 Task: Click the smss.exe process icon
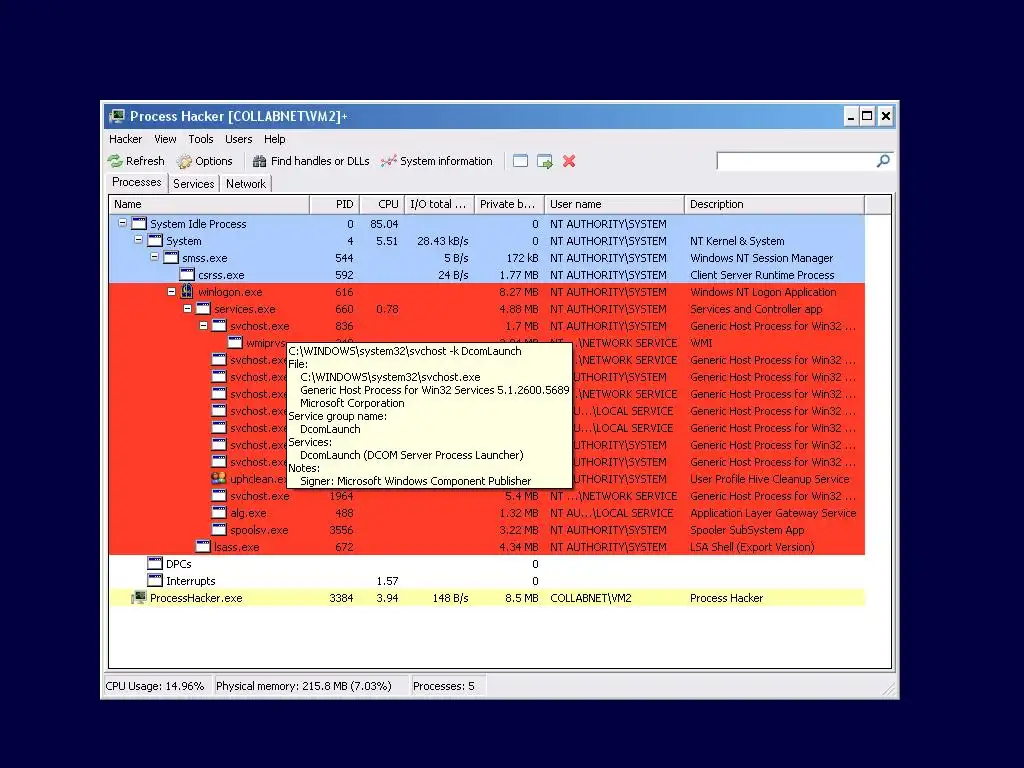171,257
